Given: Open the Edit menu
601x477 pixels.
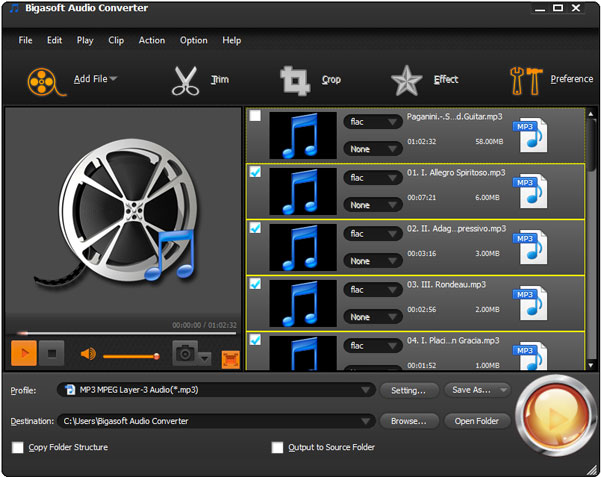Looking at the screenshot, I should (54, 40).
